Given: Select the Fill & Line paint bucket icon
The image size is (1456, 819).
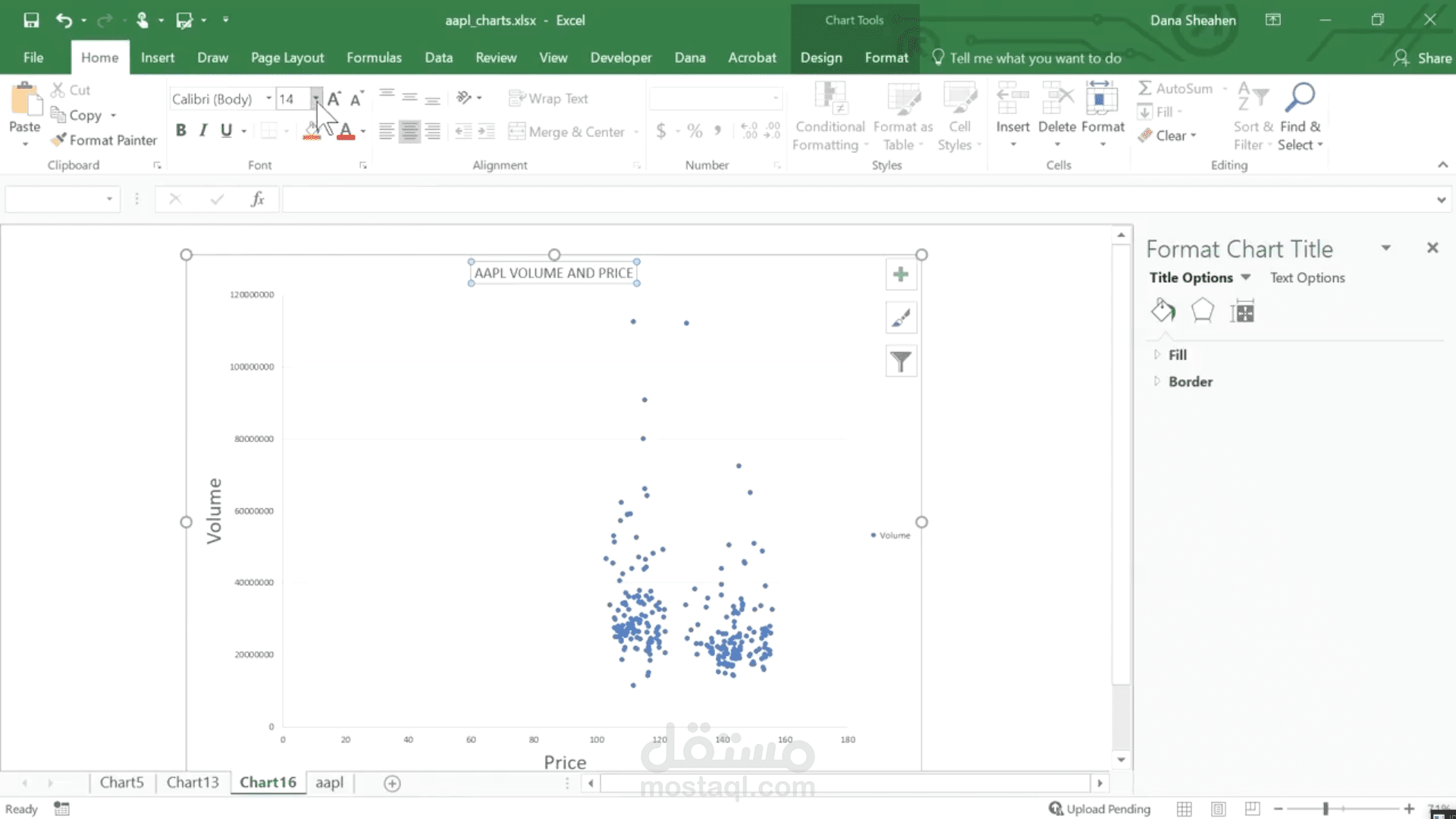Looking at the screenshot, I should [x=1163, y=311].
